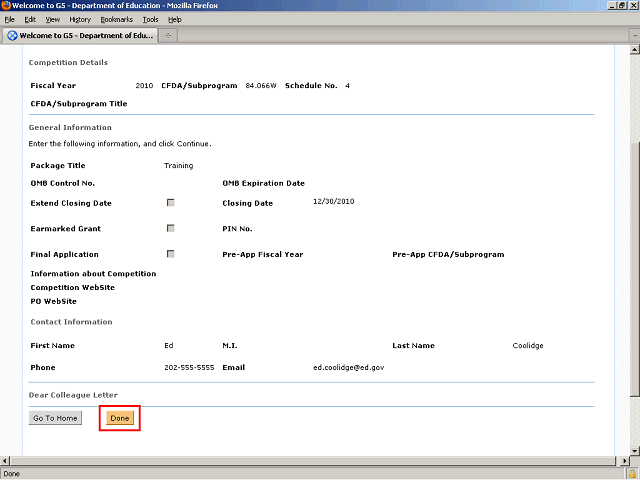The image size is (640, 480).
Task: Click the Firefox logo in title bar
Action: coord(6,5)
